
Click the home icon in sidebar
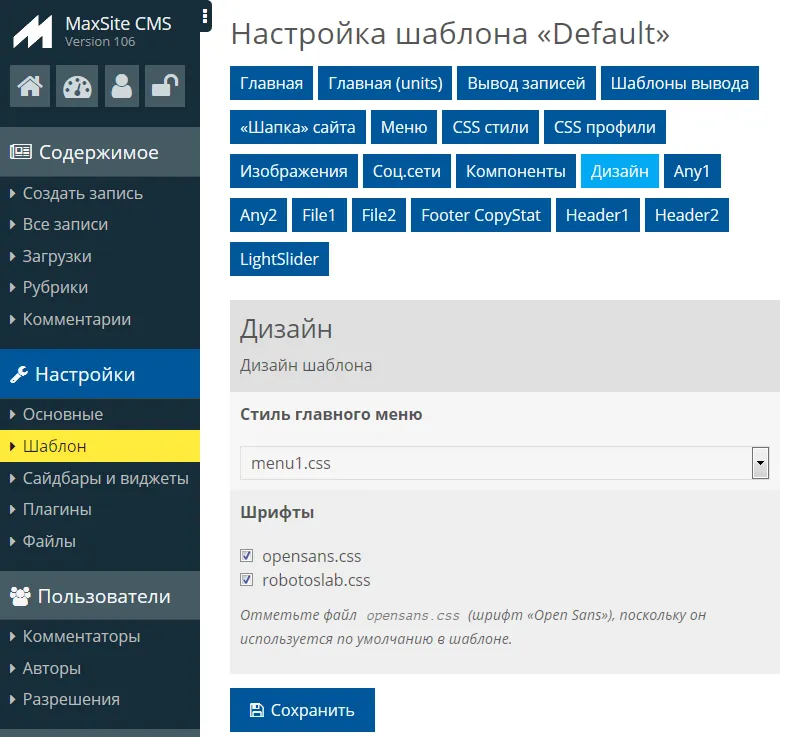pyautogui.click(x=30, y=87)
